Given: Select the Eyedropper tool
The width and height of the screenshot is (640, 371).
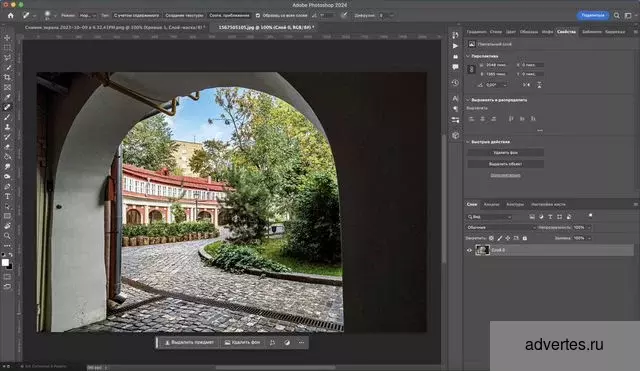Looking at the screenshot, I should tap(7, 97).
